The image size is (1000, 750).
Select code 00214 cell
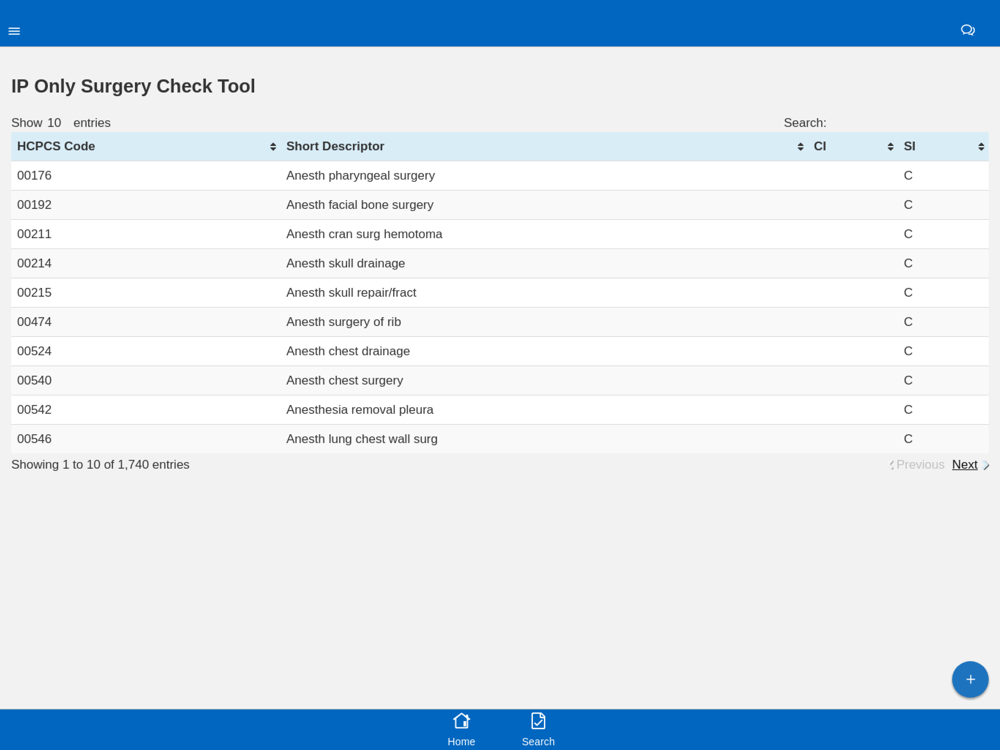tap(145, 263)
